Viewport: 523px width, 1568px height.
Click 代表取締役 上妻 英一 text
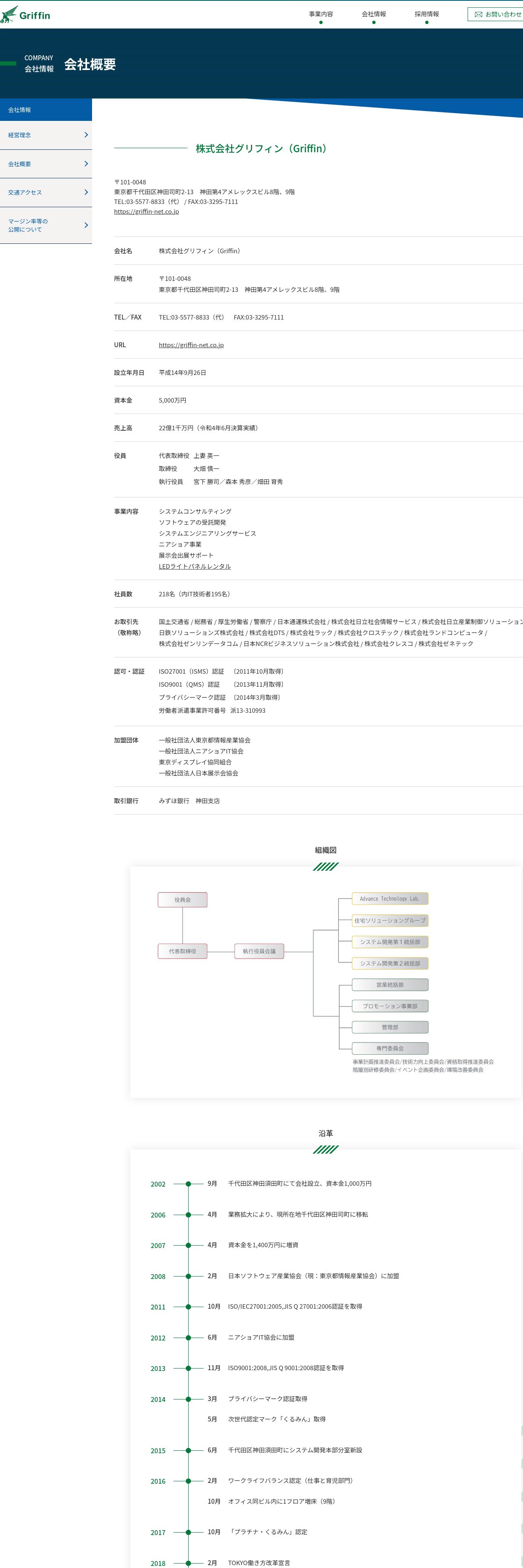click(189, 456)
